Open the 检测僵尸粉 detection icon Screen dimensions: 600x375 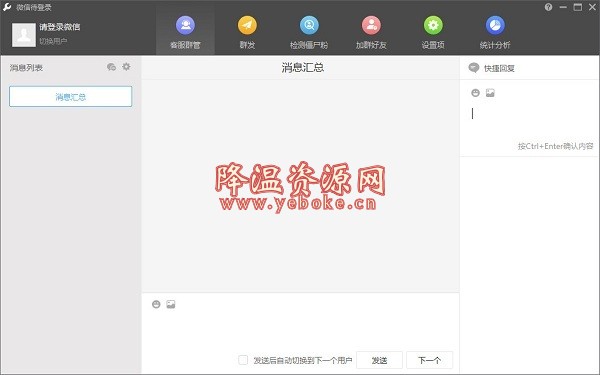309,25
